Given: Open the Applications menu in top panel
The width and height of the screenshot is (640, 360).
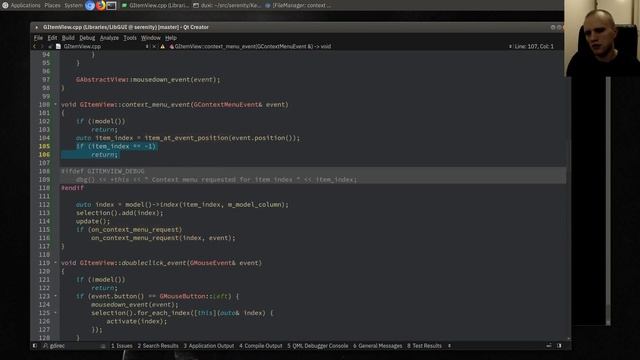Looking at the screenshot, I should [25, 5].
